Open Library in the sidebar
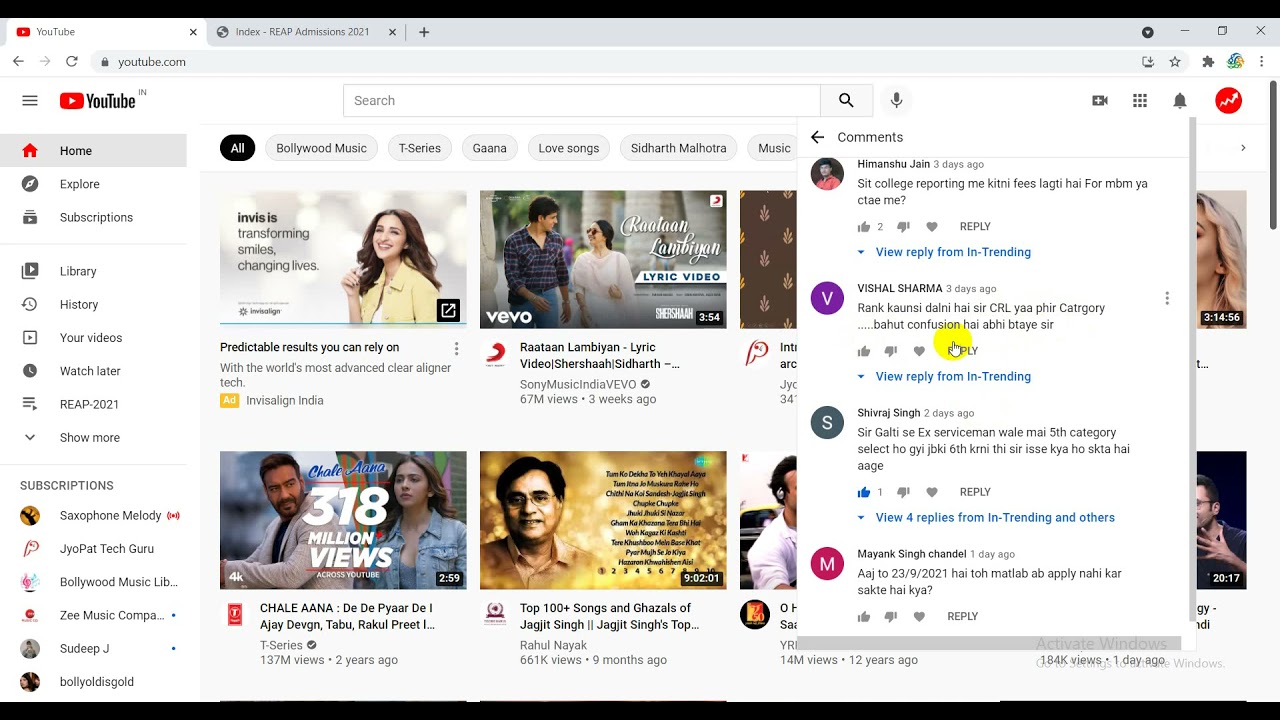The image size is (1280, 720). pos(93,271)
